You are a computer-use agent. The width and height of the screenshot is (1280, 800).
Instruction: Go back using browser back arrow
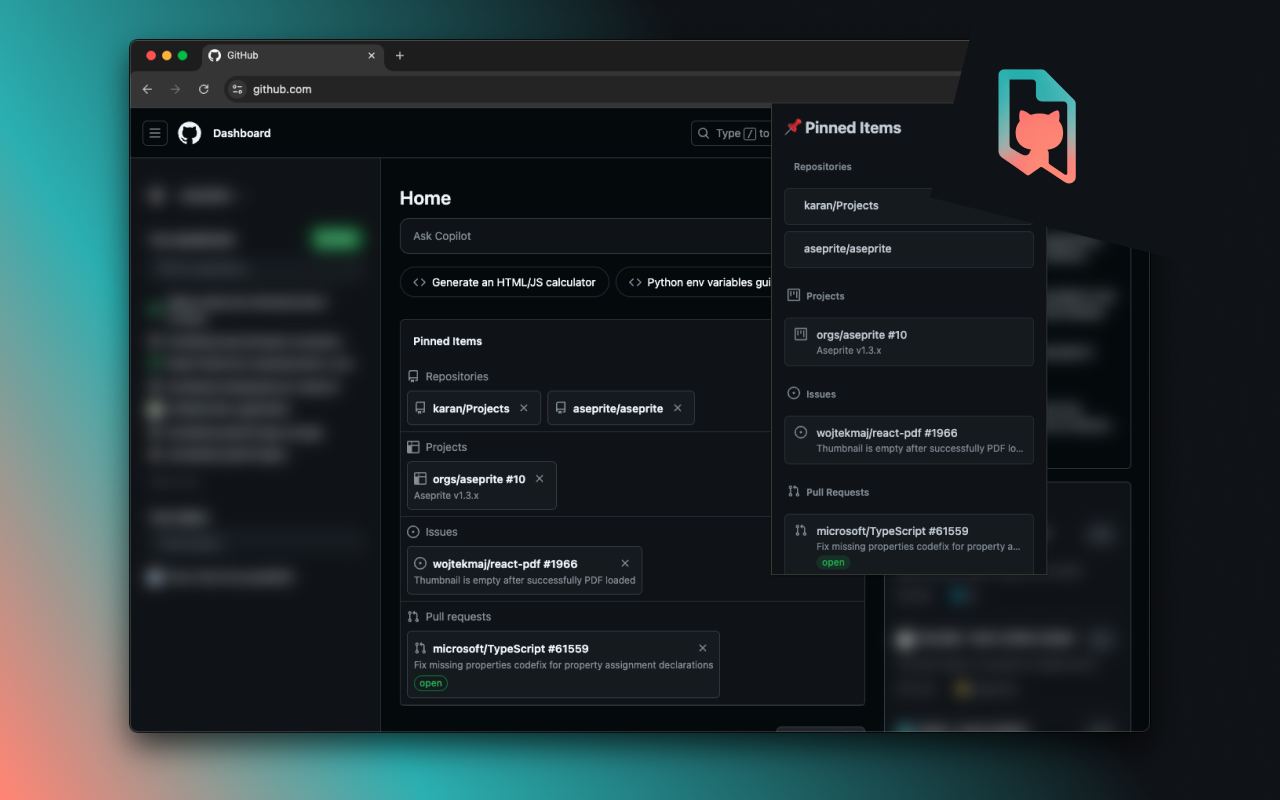pyautogui.click(x=148, y=89)
